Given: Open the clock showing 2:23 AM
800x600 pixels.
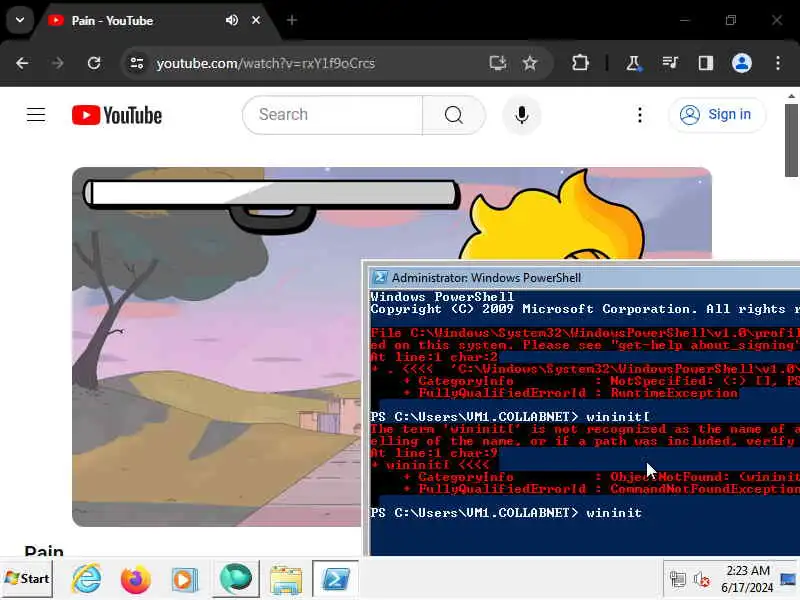Looking at the screenshot, I should [747, 579].
